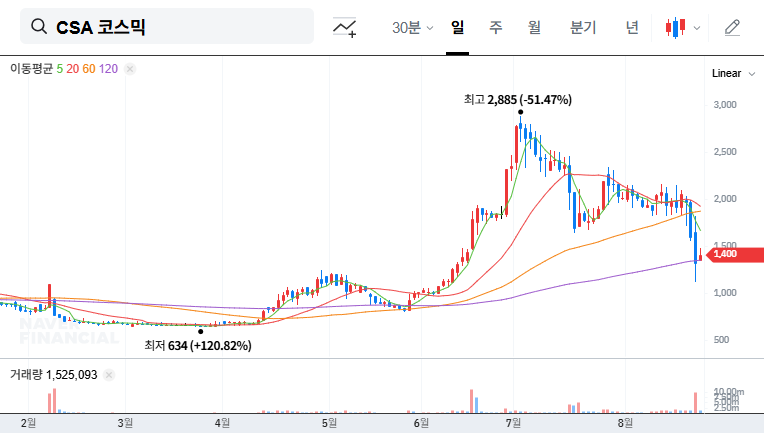
Task: Click the 500 price axis label
Action: pyautogui.click(x=722, y=339)
